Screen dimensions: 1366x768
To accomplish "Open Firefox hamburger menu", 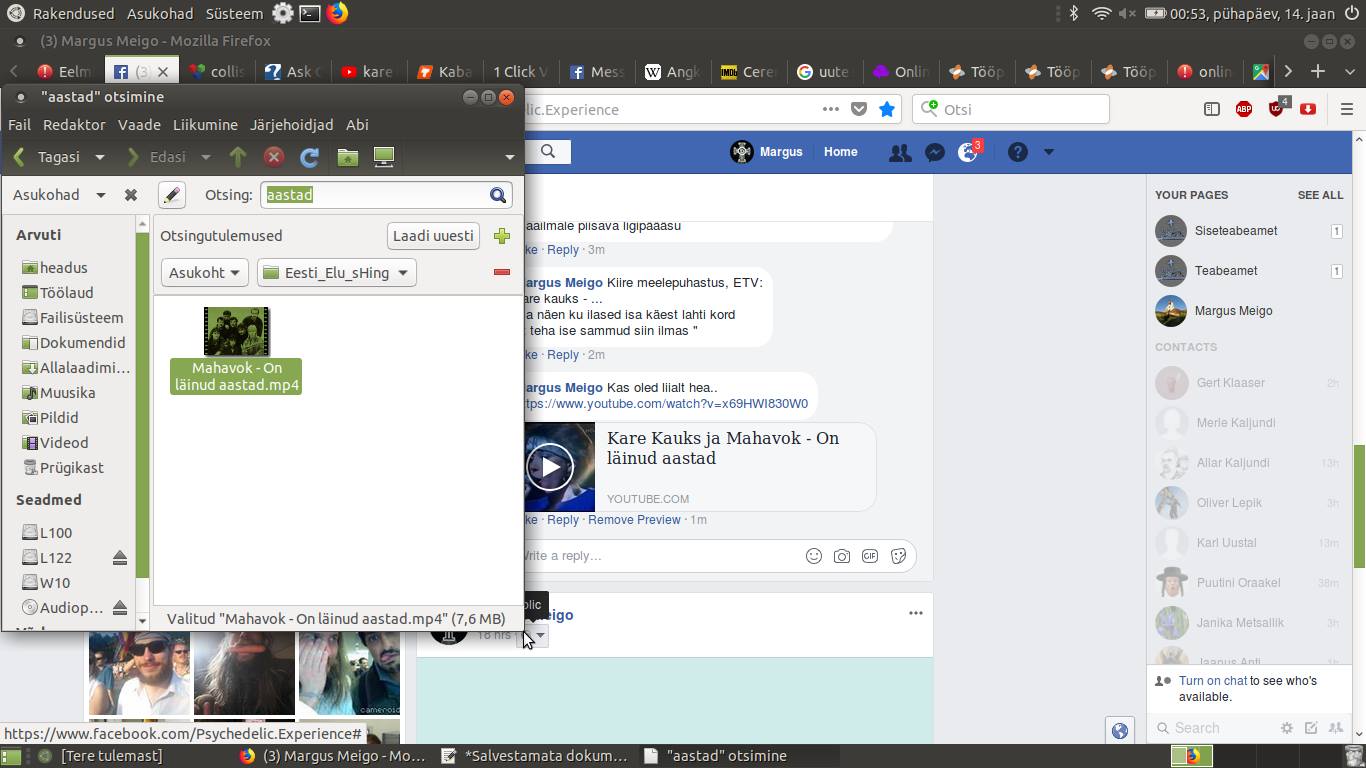I will click(x=1347, y=109).
